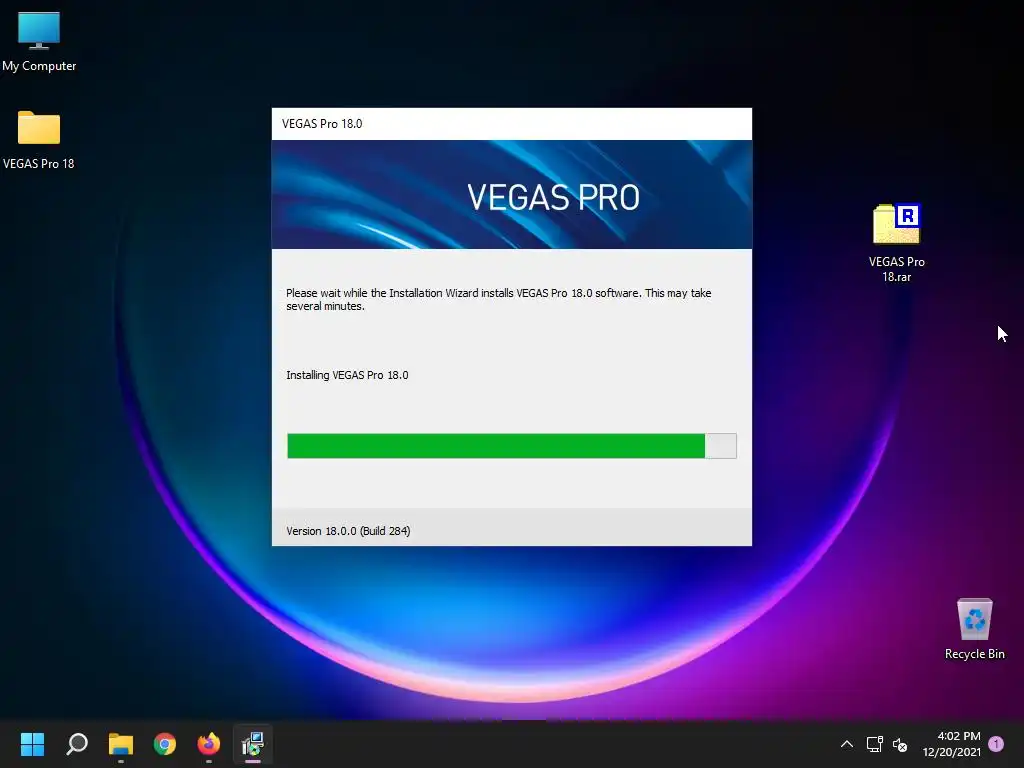Viewport: 1024px width, 768px height.
Task: Expand the hidden system tray icons chevron
Action: [x=846, y=744]
